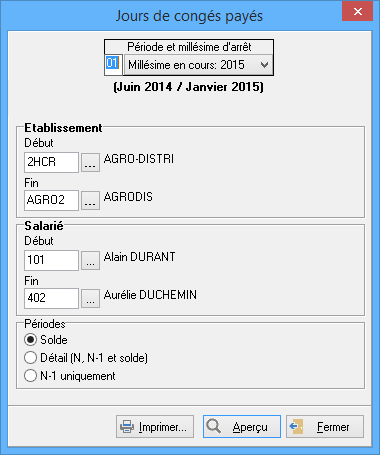Open browse dialog for Etablissement Début

pyautogui.click(x=90, y=162)
